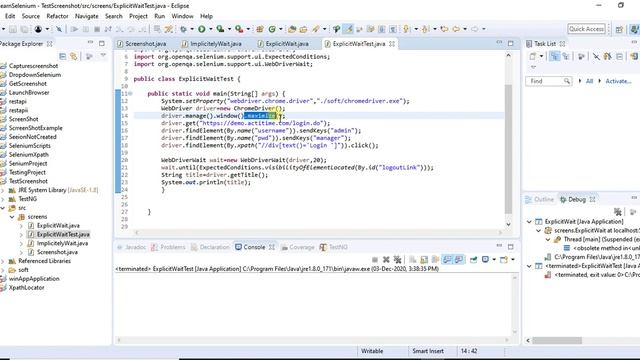Collapse the screens package node
This screenshot has width=640, height=360.
point(12,217)
